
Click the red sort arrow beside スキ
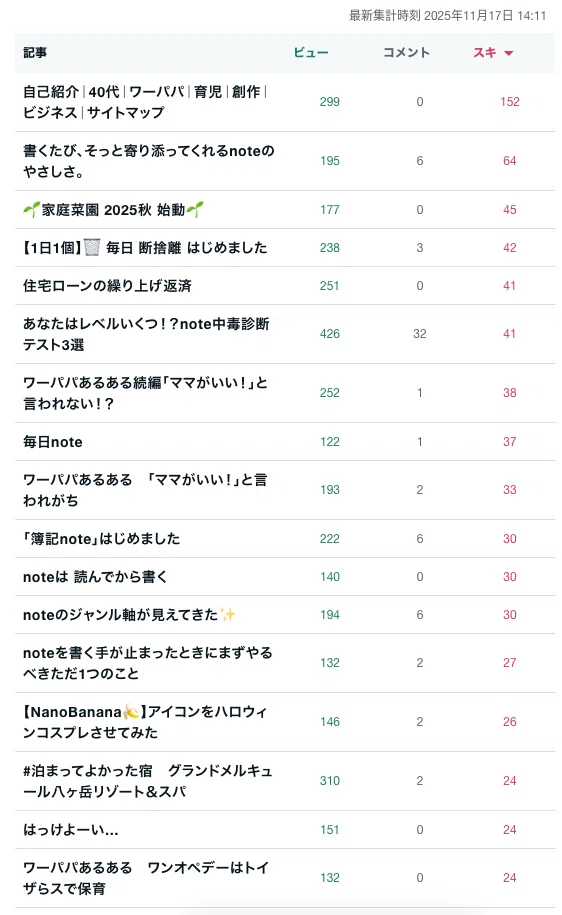(x=508, y=53)
